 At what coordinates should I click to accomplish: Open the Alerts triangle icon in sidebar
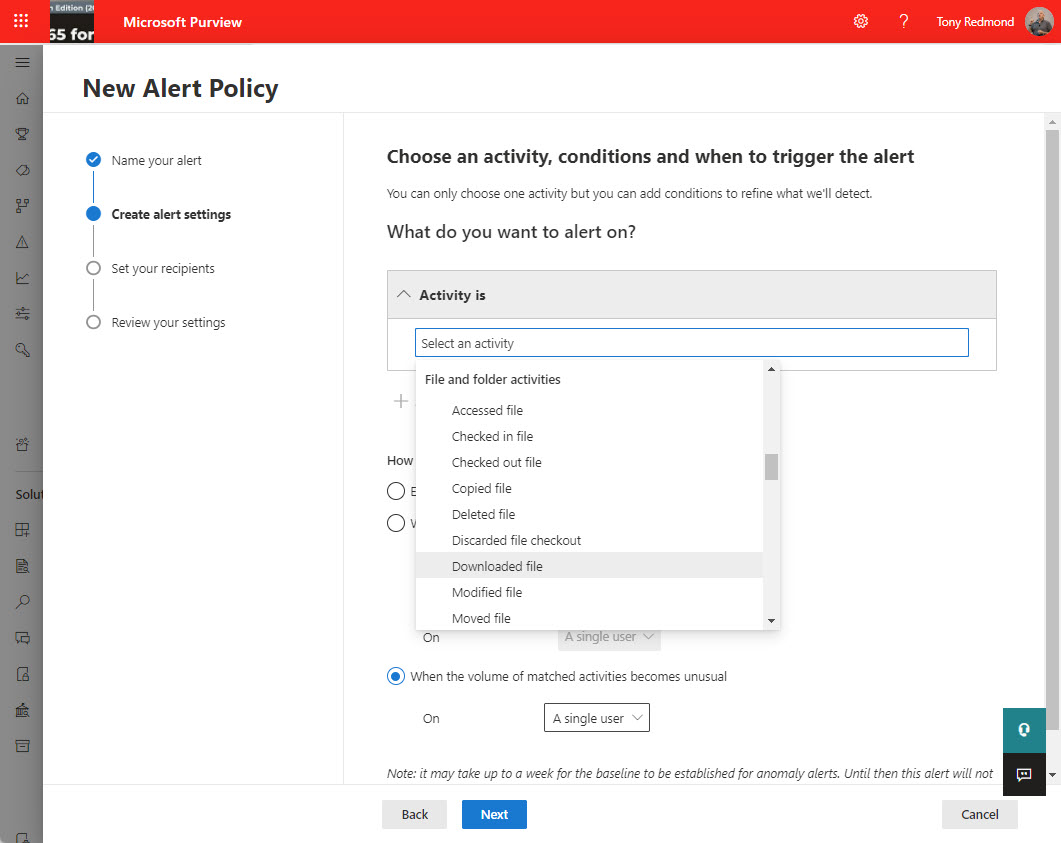point(22,241)
